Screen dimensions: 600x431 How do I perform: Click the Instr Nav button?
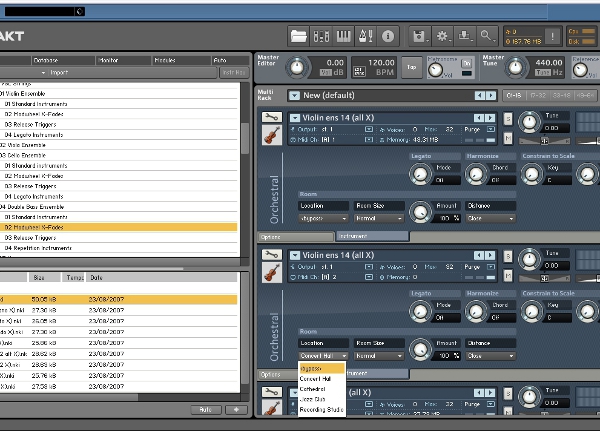pyautogui.click(x=234, y=72)
